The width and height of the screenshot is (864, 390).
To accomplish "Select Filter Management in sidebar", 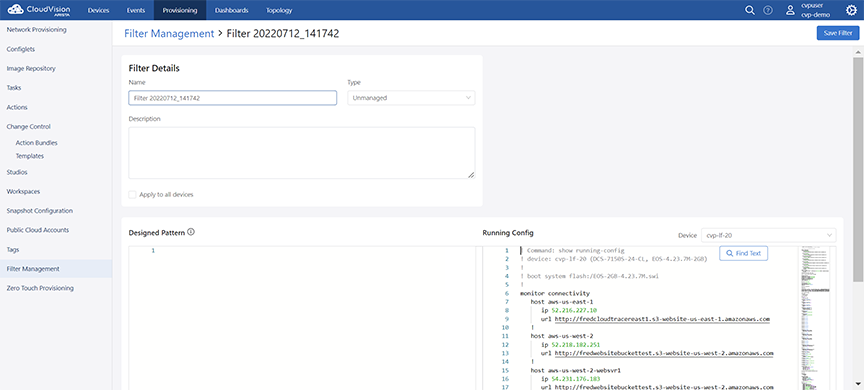I will (x=56, y=269).
